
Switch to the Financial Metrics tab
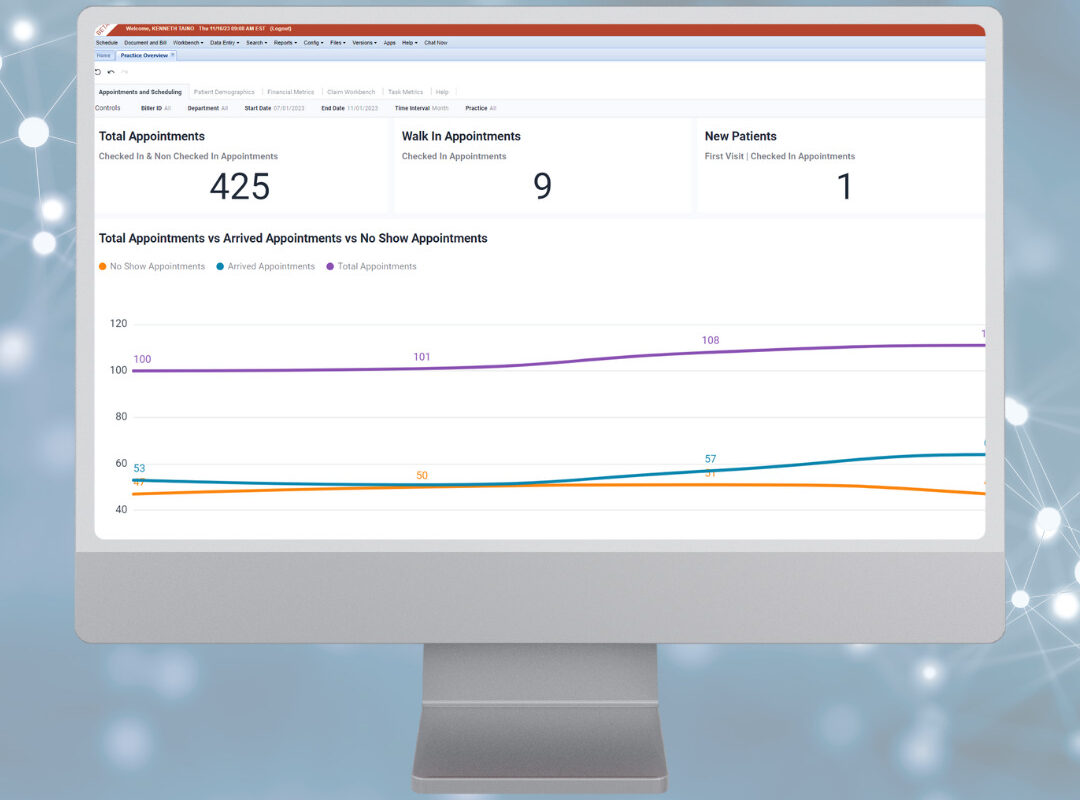click(x=290, y=92)
